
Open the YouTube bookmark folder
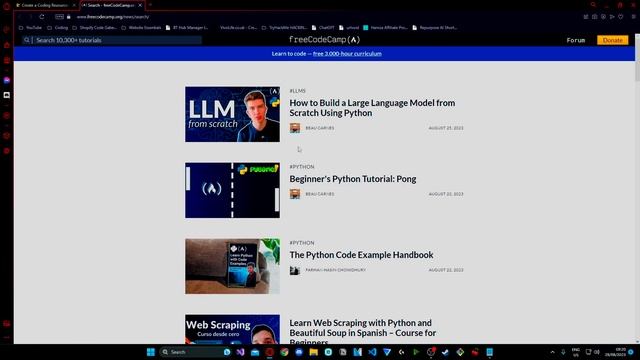30,28
